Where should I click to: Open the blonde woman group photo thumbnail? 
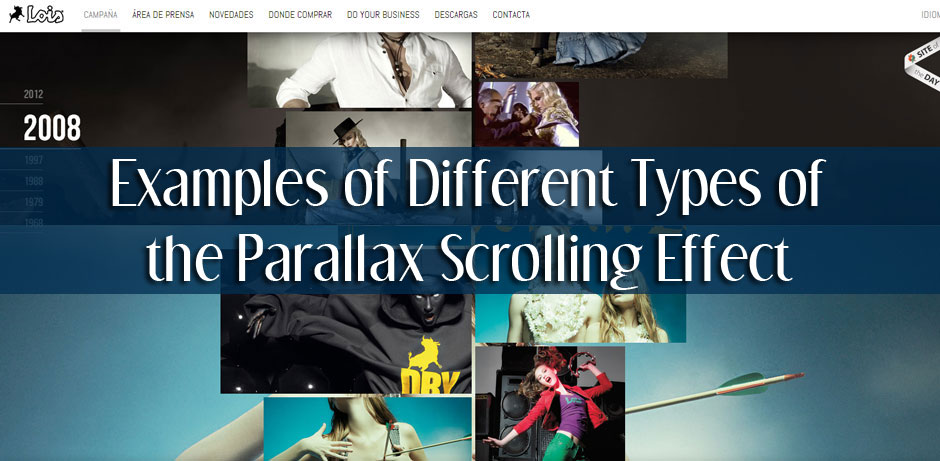(528, 115)
